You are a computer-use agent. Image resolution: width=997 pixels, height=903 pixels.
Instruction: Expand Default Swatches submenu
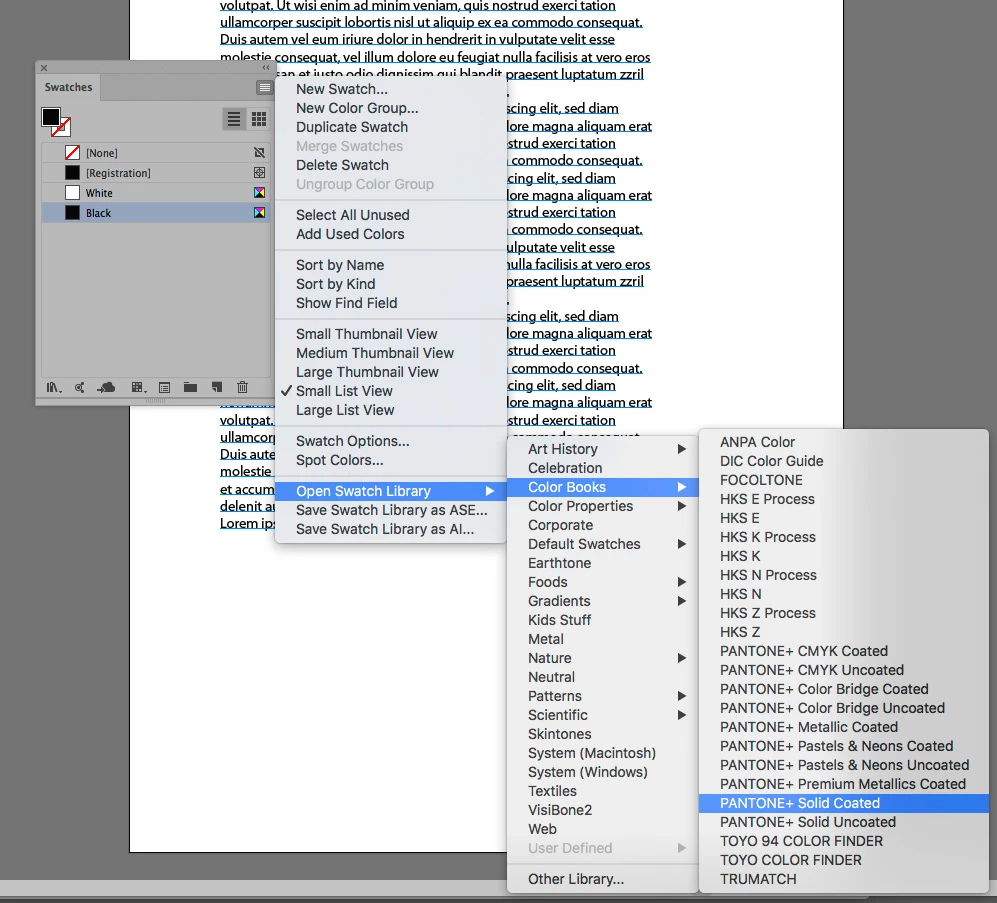point(602,544)
